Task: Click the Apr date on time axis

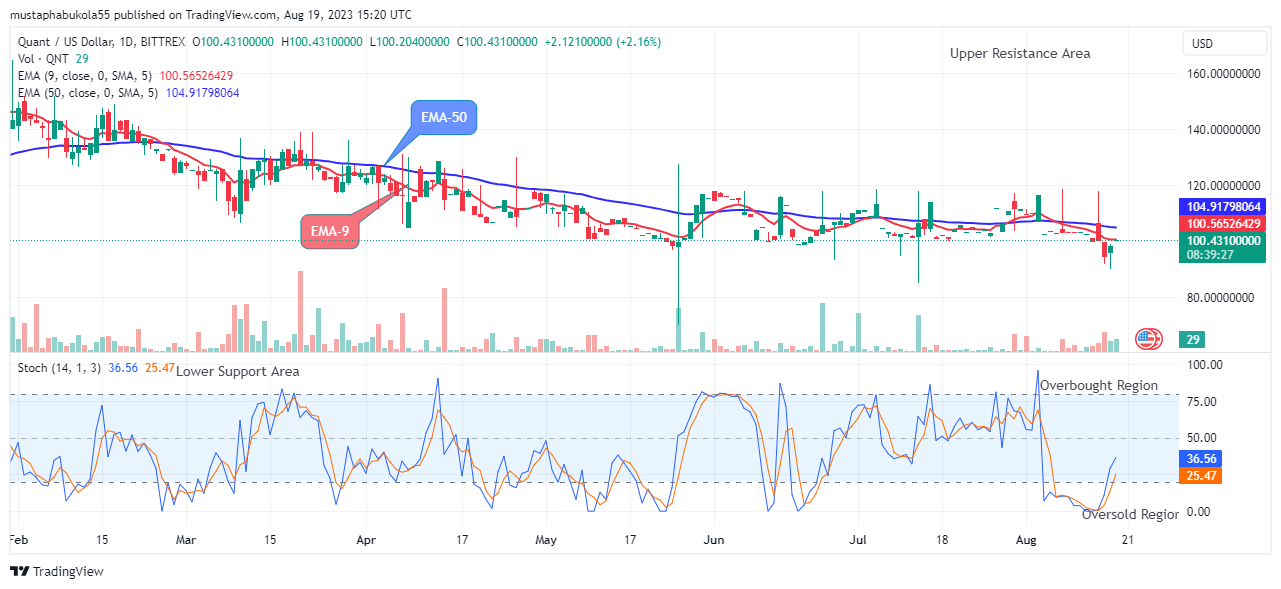Action: pos(367,538)
